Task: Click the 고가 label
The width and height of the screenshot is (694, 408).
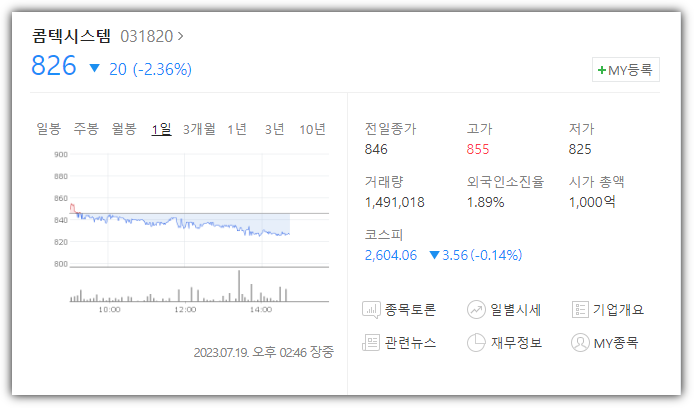Action: (x=479, y=129)
